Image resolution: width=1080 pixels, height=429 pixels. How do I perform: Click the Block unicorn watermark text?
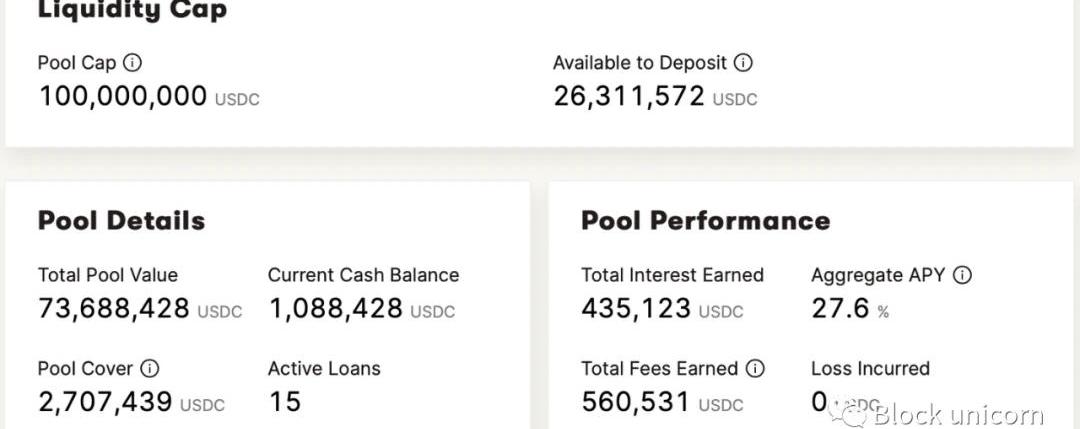pos(958,415)
